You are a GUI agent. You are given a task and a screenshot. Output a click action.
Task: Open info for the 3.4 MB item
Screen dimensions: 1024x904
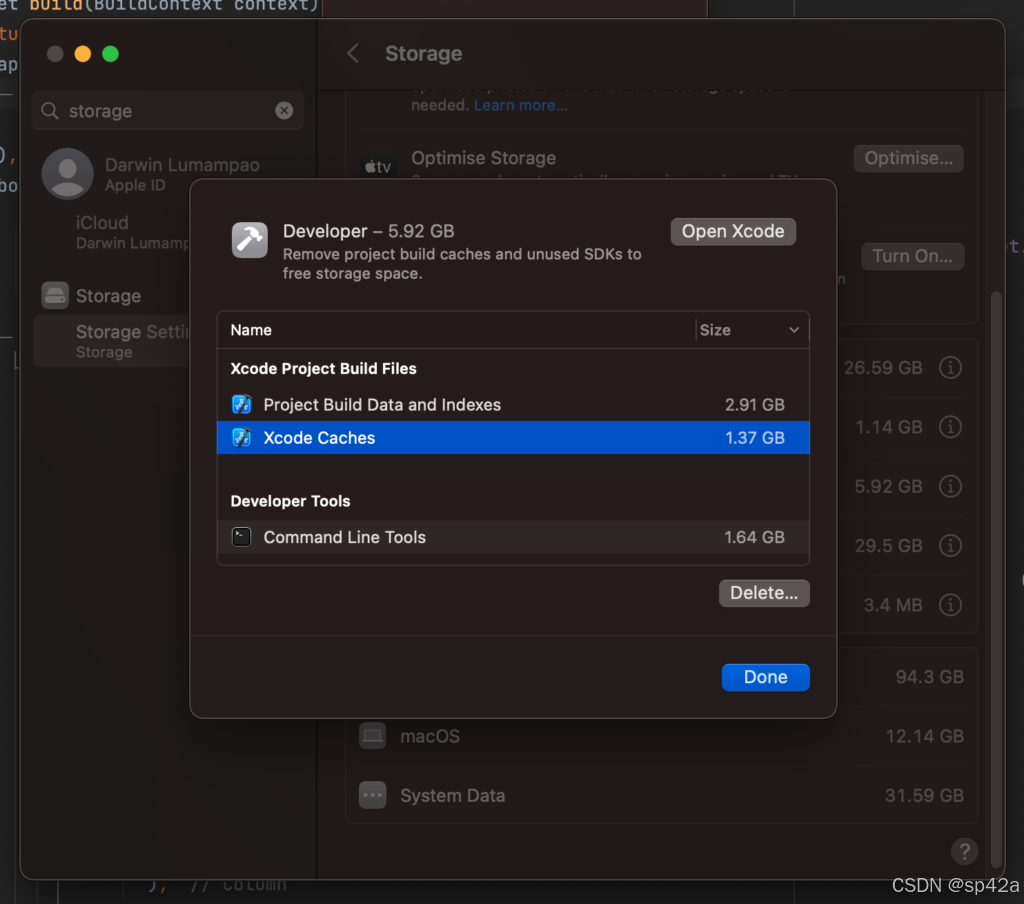pos(950,604)
